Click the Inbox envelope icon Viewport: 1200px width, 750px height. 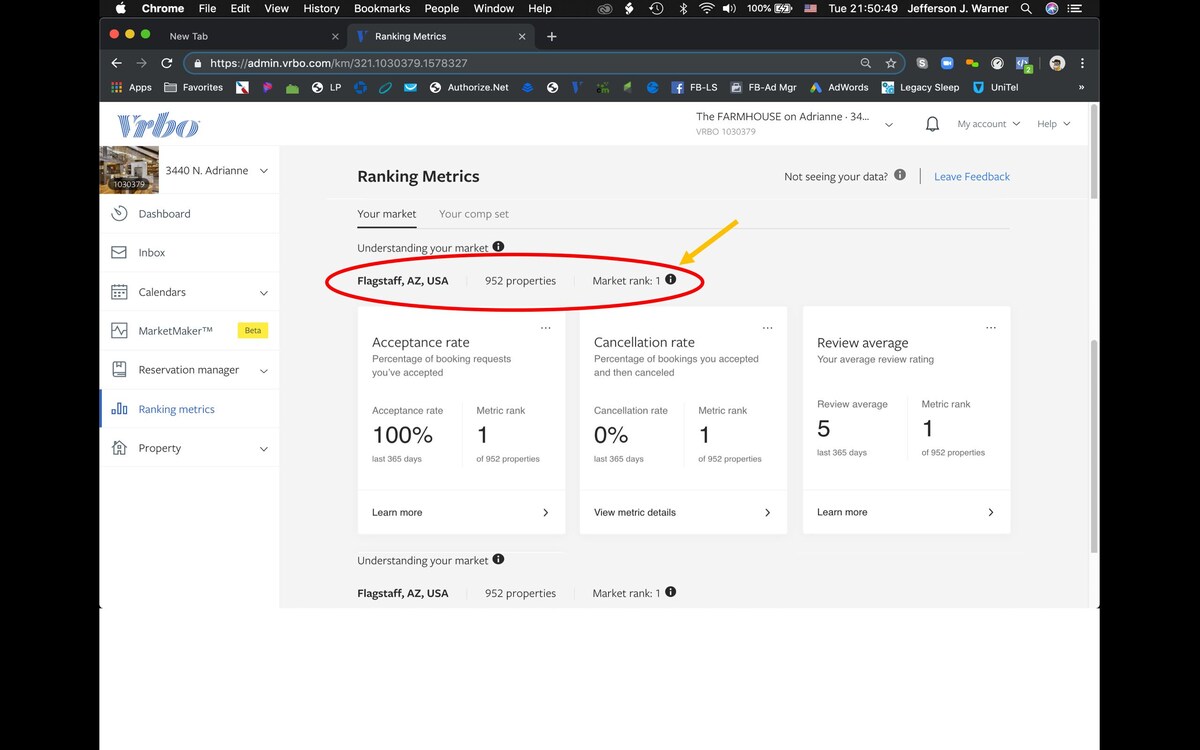[119, 253]
